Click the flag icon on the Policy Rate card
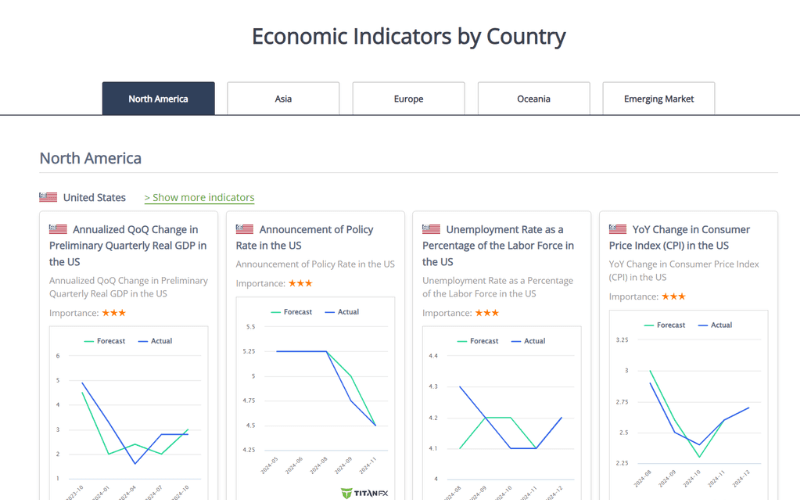Viewport: 800px width, 500px height. coord(245,229)
